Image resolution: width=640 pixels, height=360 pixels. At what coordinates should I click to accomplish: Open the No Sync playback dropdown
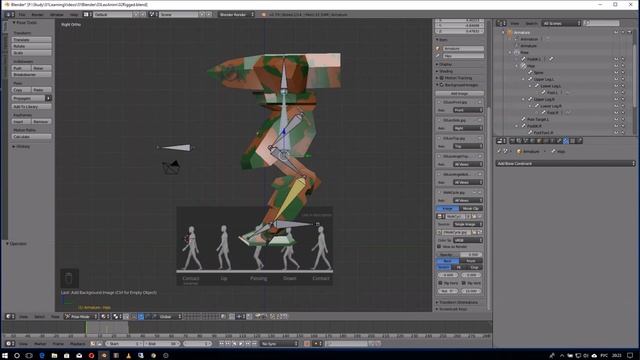(280, 344)
